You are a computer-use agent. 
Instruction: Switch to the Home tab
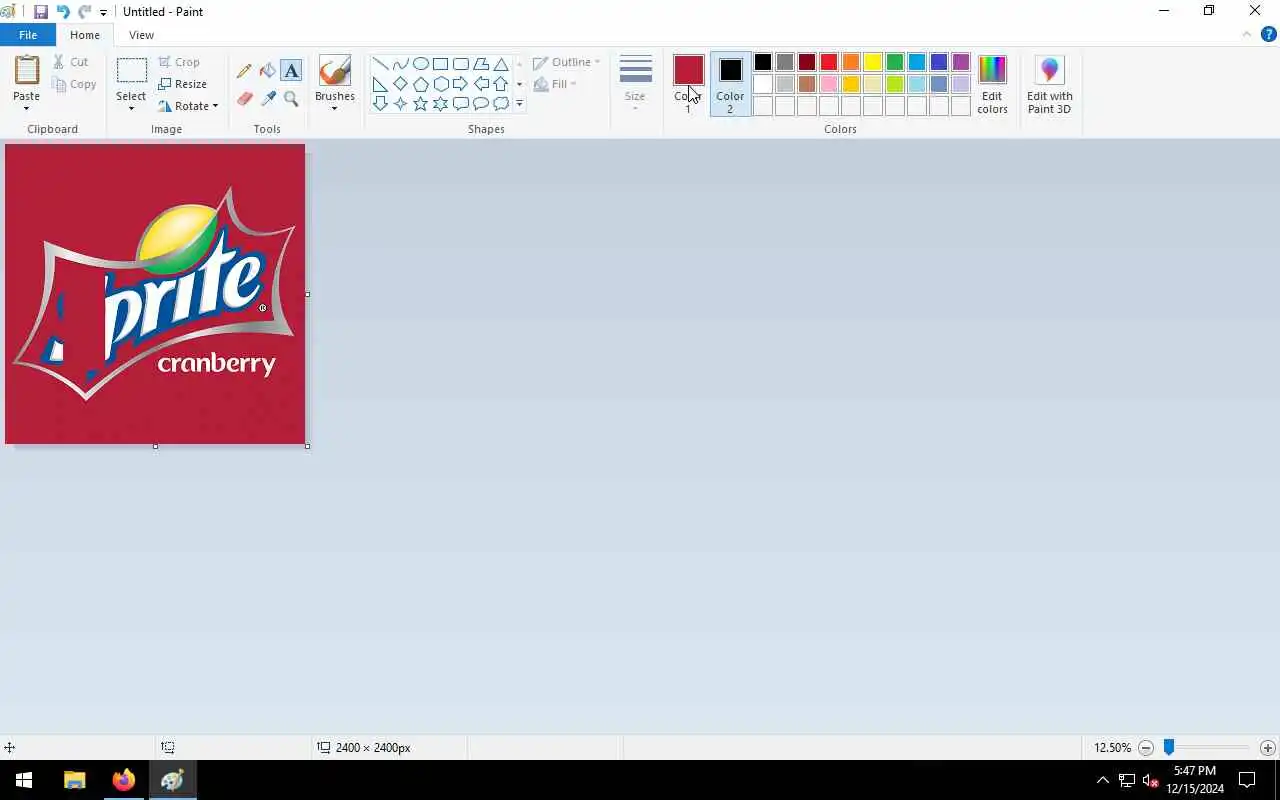(x=85, y=35)
